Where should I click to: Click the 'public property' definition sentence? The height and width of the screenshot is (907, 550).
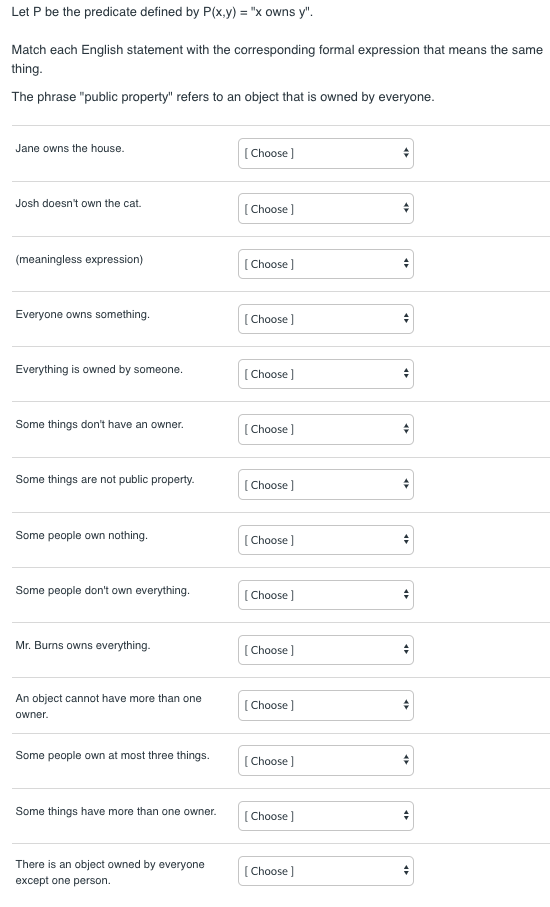click(x=223, y=97)
